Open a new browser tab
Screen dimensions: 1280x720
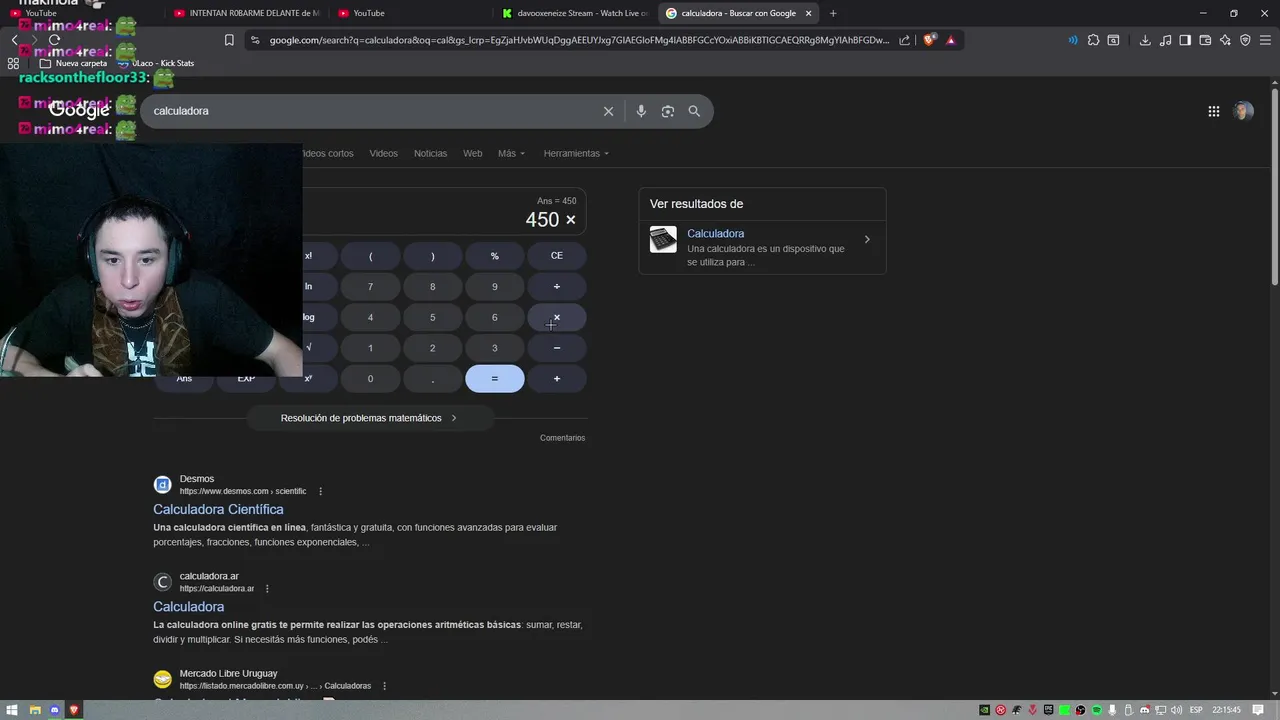click(833, 13)
